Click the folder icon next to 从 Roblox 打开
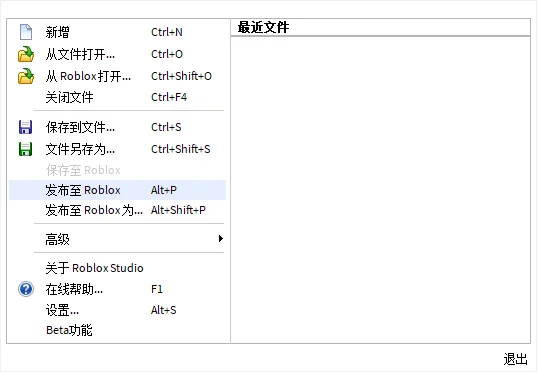Viewport: 538px width, 373px height. tap(26, 76)
